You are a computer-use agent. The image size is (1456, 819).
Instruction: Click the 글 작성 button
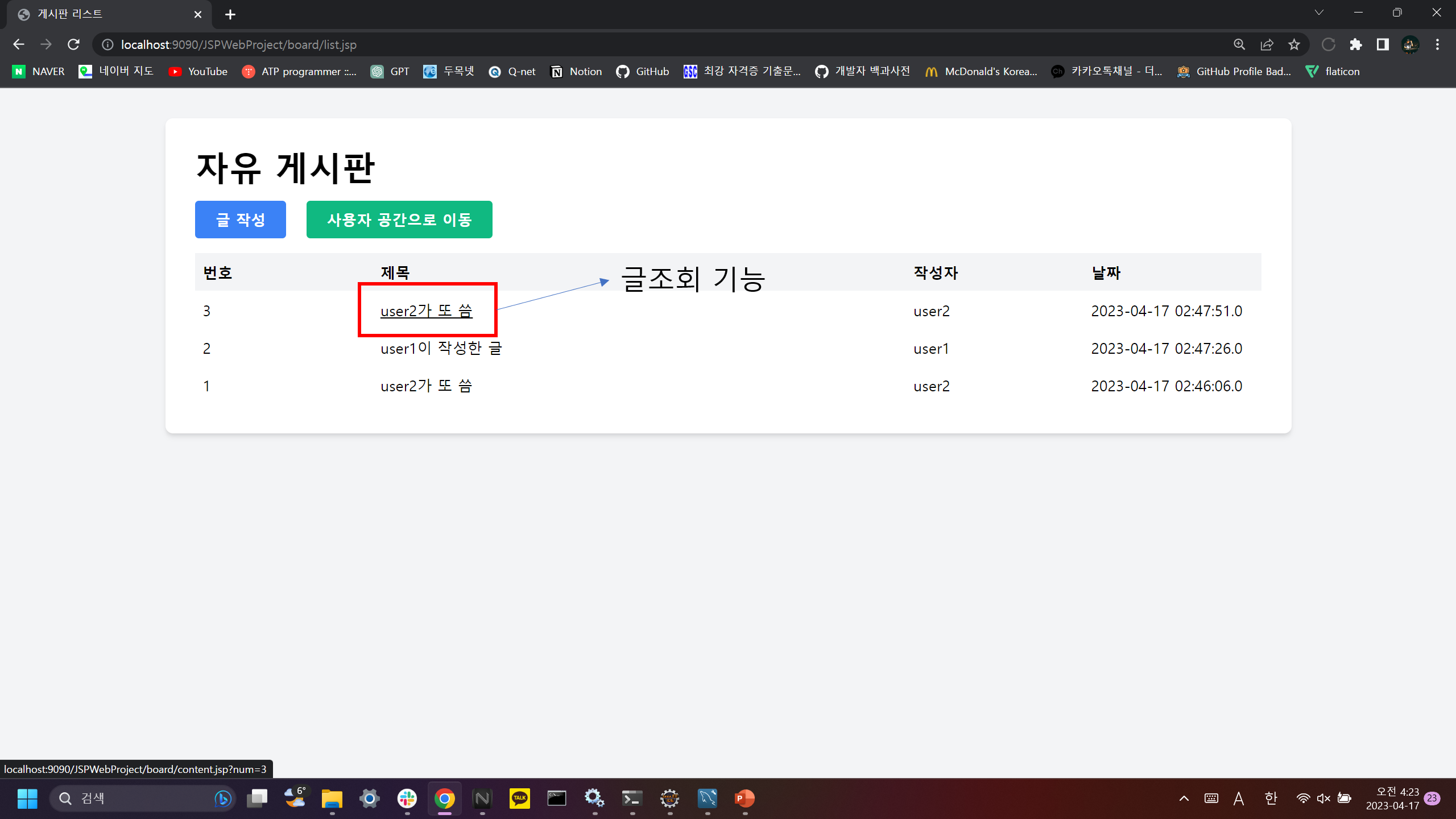click(x=240, y=220)
